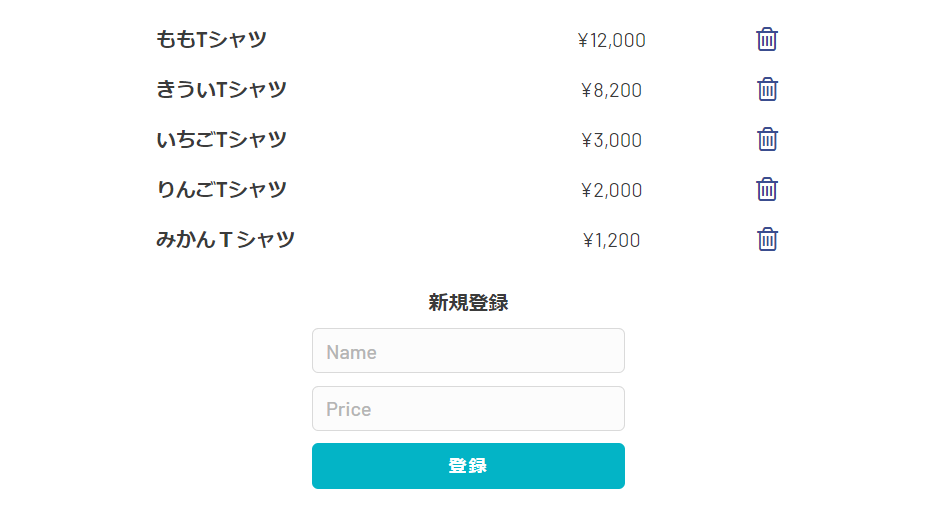The height and width of the screenshot is (505, 950).
Task: Focus the Name input field
Action: click(468, 351)
